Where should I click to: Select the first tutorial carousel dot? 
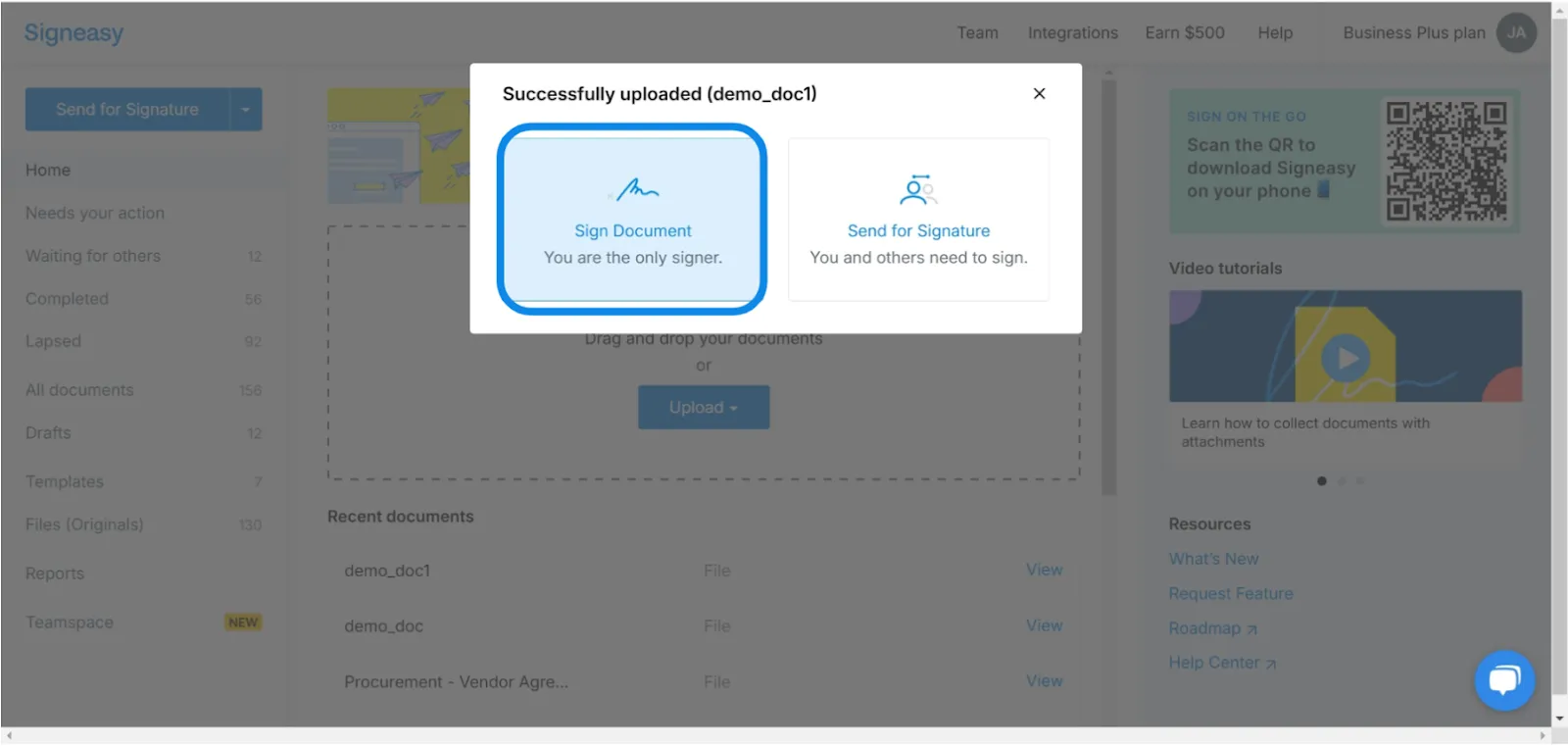coord(1322,481)
